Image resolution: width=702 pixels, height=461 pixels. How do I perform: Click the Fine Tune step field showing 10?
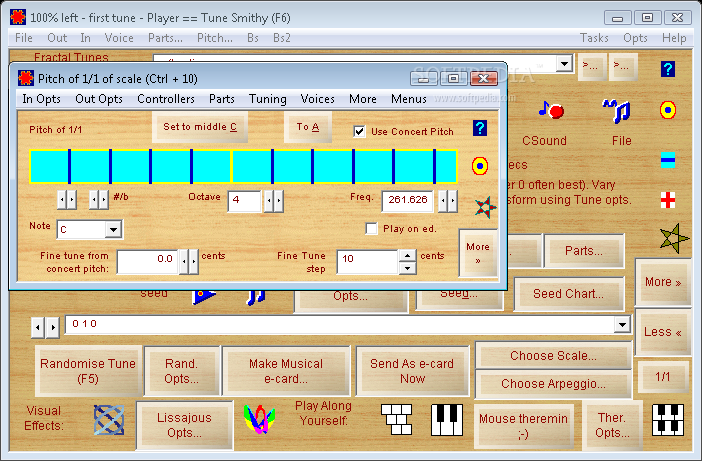coord(367,262)
